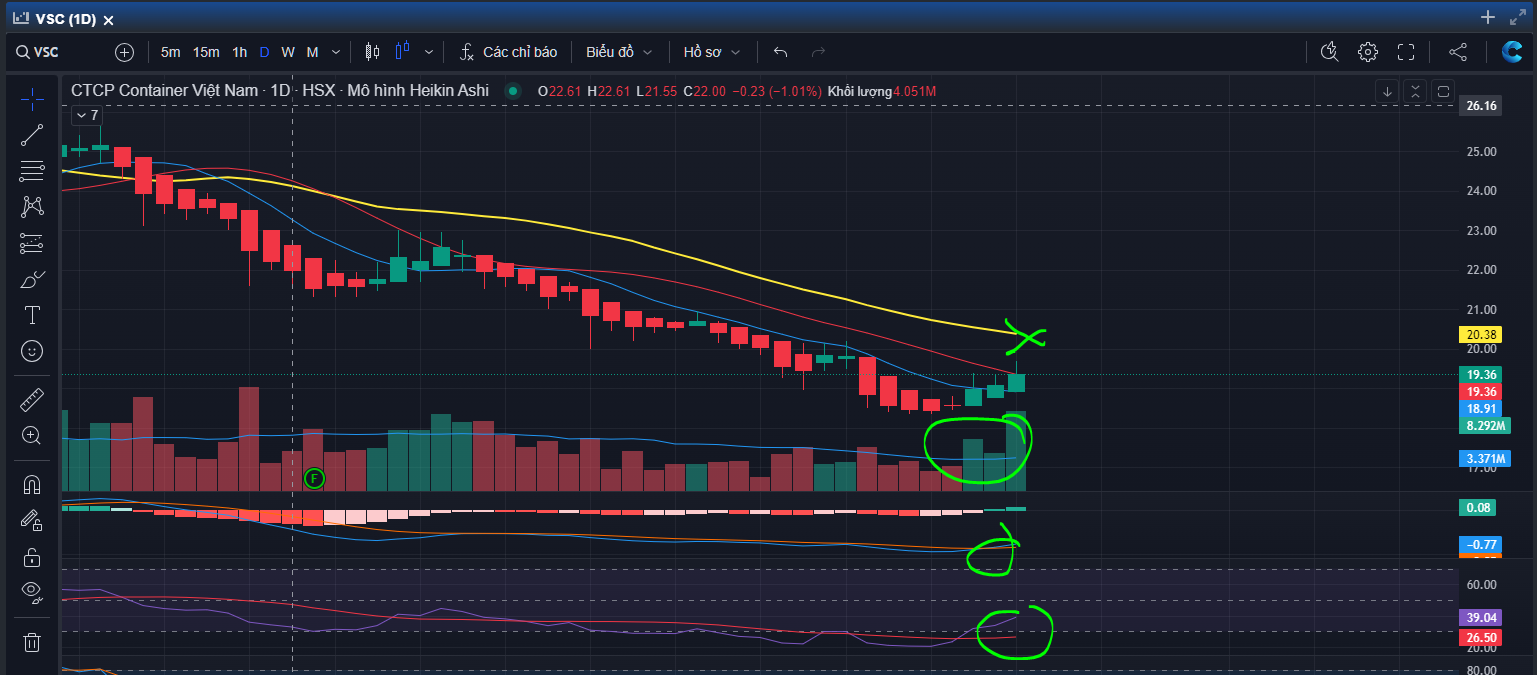The height and width of the screenshot is (675, 1537).
Task: Select the text annotation tool
Action: point(32,315)
